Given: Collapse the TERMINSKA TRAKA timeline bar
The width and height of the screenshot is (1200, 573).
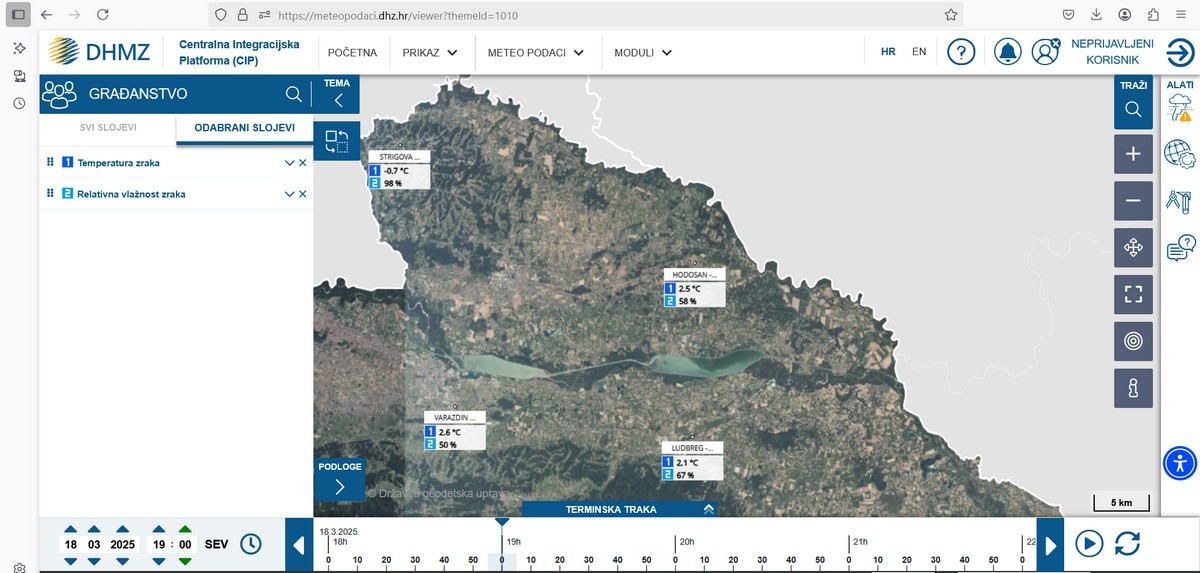Looking at the screenshot, I should pyautogui.click(x=708, y=509).
